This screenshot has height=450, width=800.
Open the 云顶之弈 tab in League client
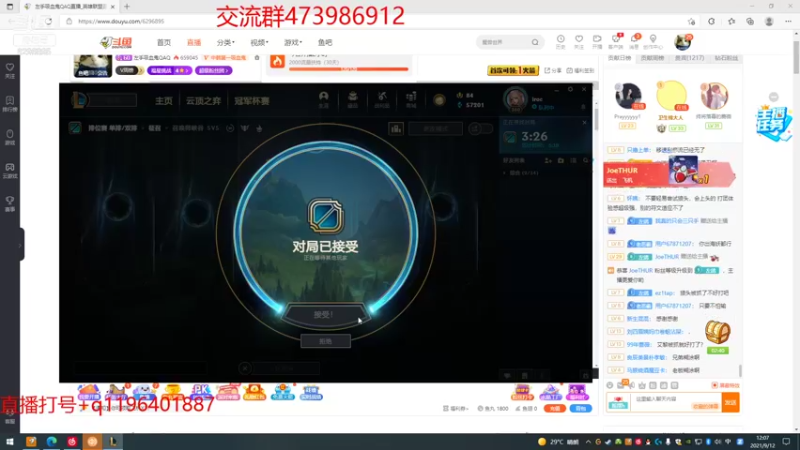click(204, 101)
